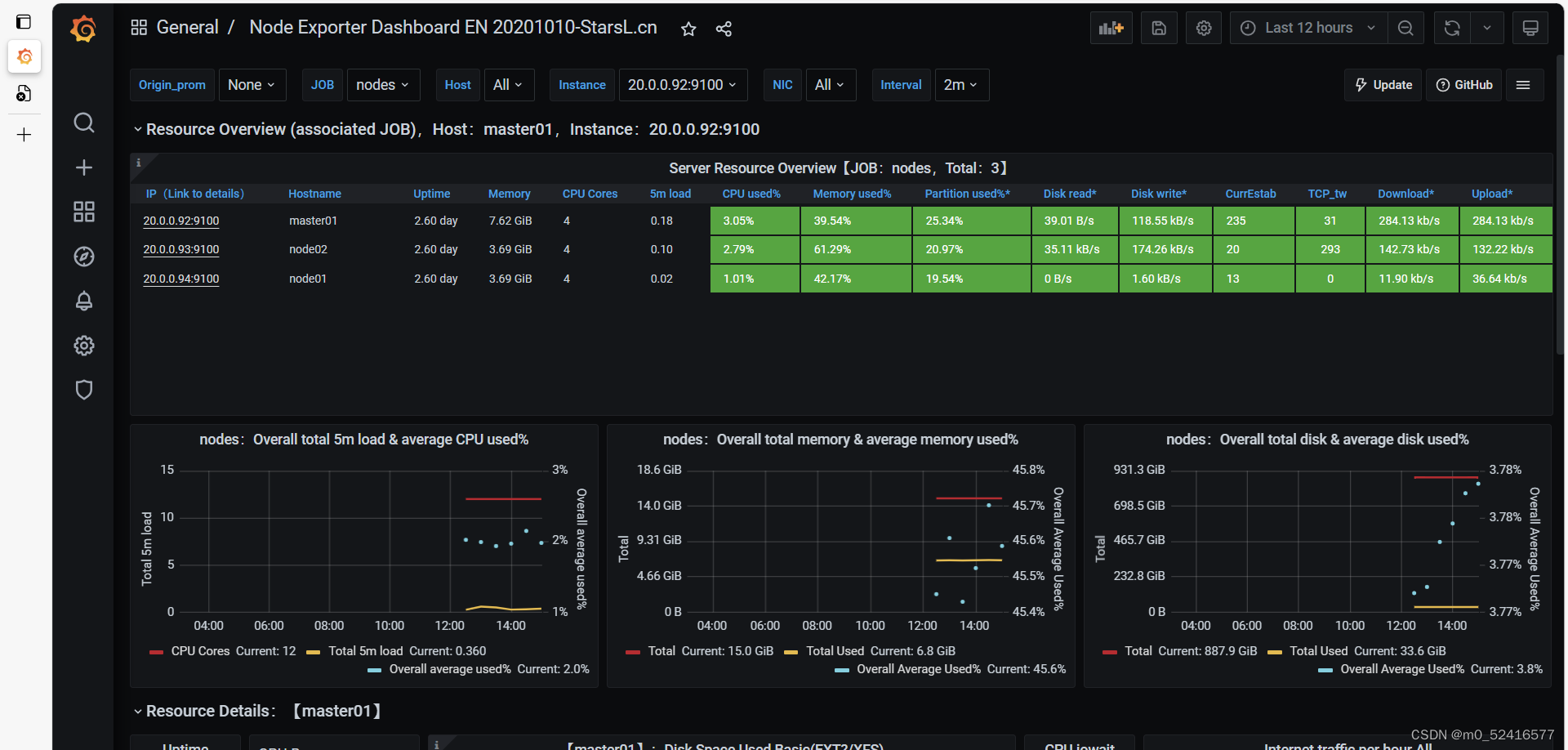The width and height of the screenshot is (1568, 750).
Task: Go to General folder breadcrumb
Action: (x=187, y=28)
